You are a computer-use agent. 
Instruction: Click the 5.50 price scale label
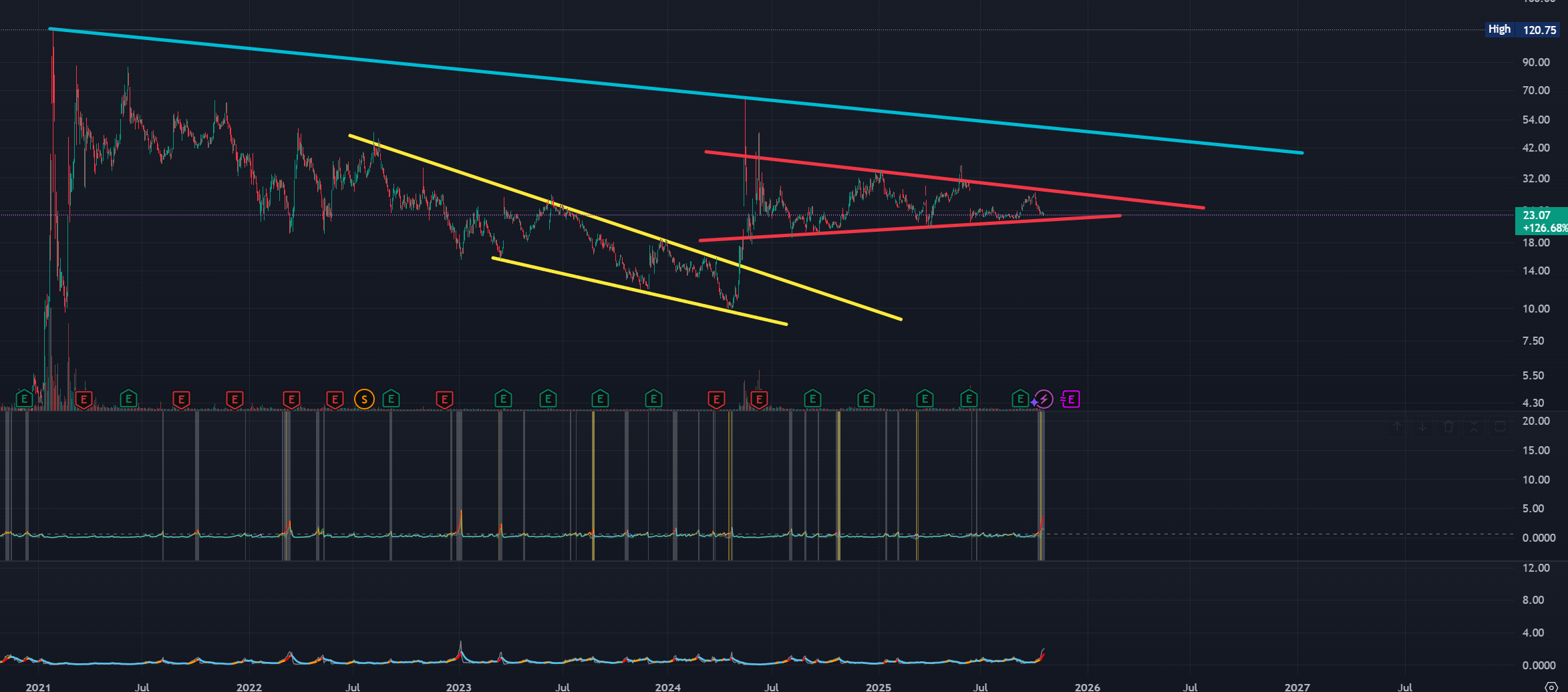[x=1533, y=375]
